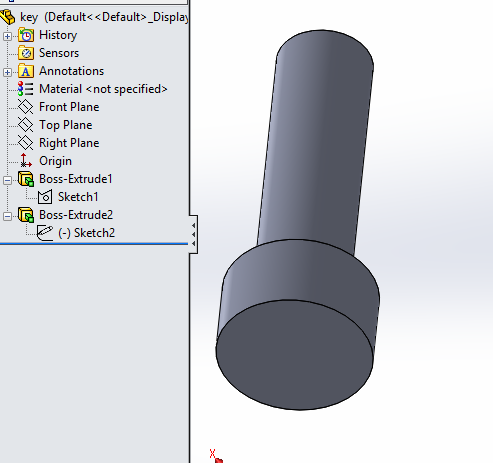The height and width of the screenshot is (463, 493).
Task: Click the Front Plane icon
Action: [x=25, y=107]
